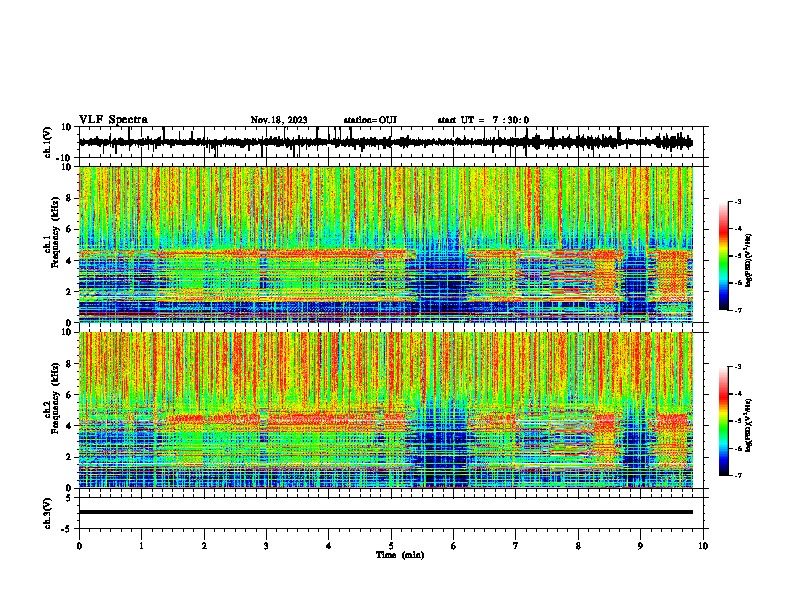Click inside the ch.2 spectrogram panel
Screen dimensions: 792x612
coord(385,410)
